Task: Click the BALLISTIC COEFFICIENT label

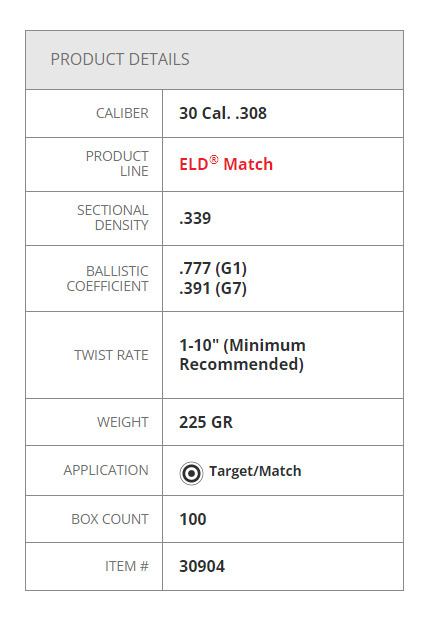Action: pos(108,279)
